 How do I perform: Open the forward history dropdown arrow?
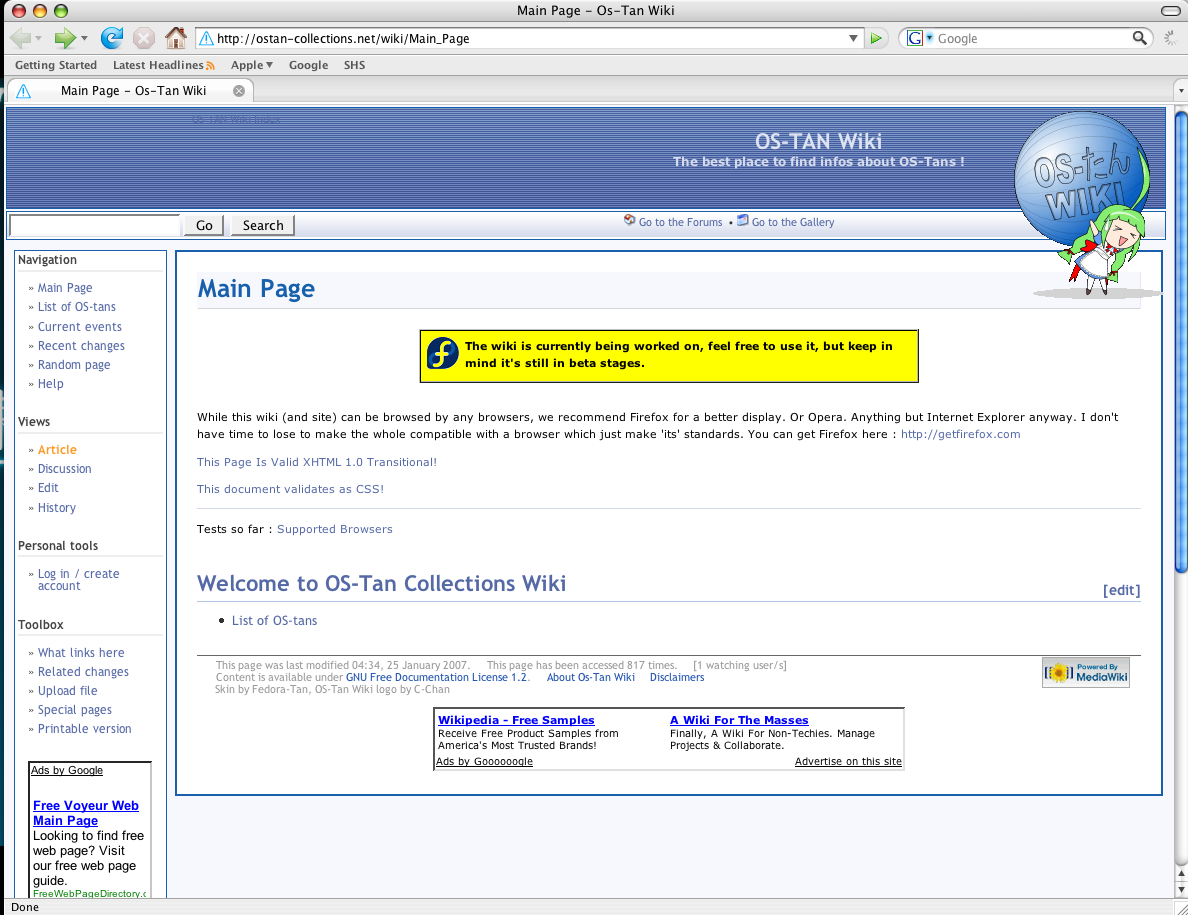point(84,39)
